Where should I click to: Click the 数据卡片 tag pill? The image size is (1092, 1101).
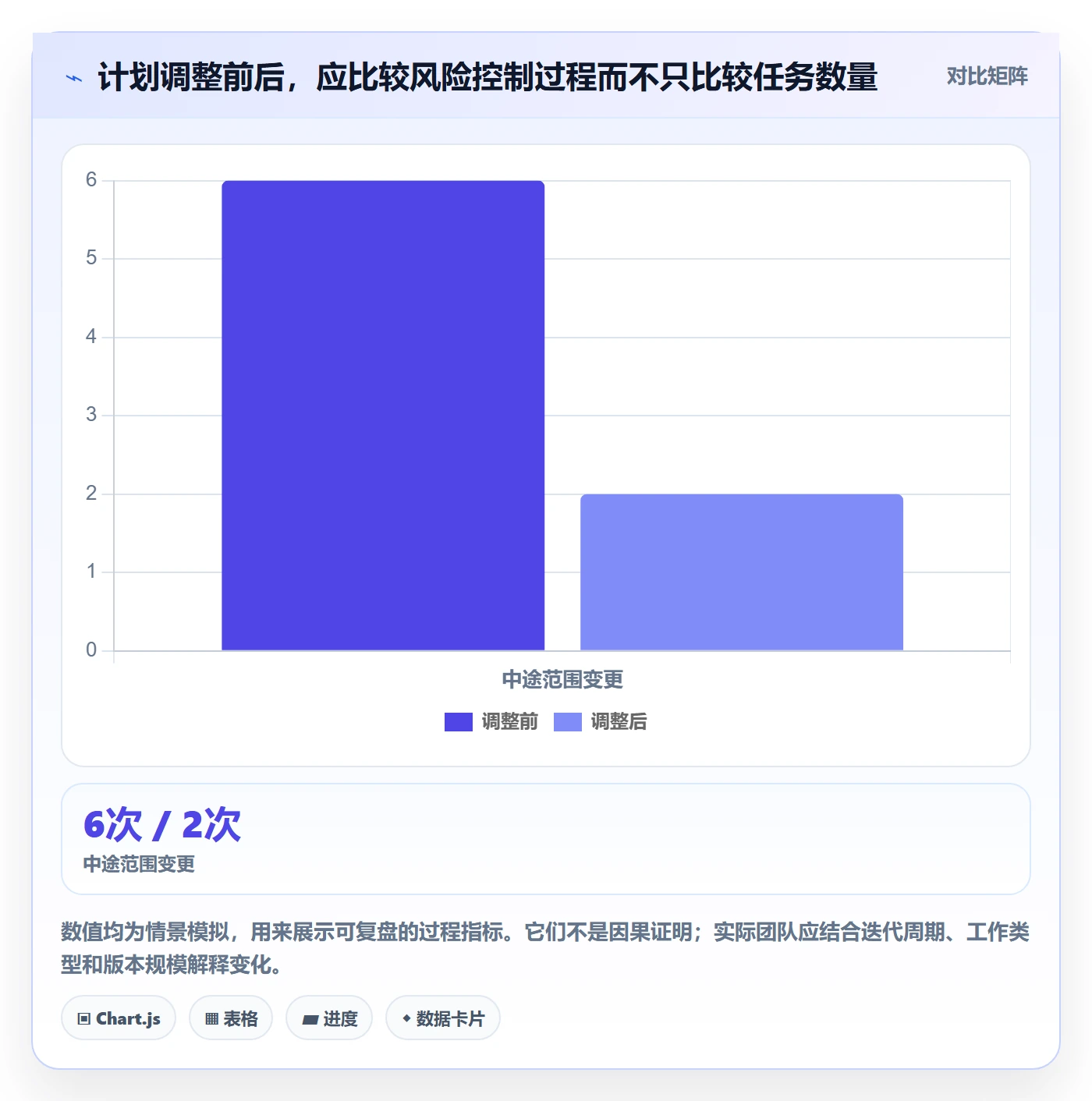pos(443,1018)
